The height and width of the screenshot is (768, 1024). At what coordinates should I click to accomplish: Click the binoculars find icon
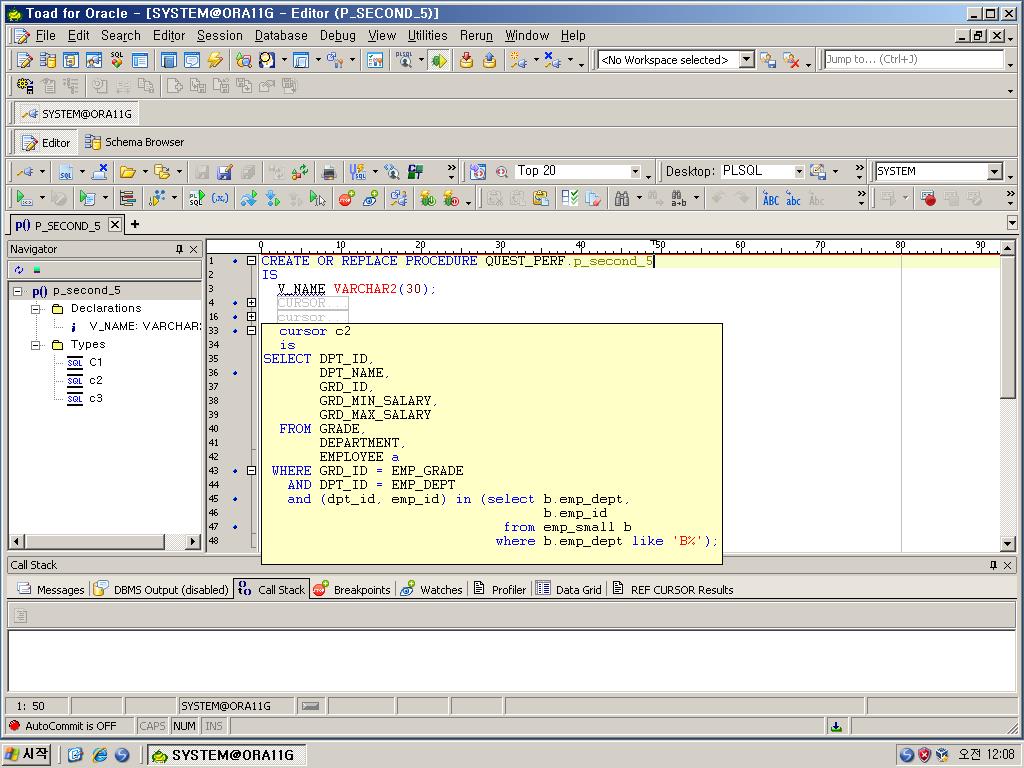click(x=622, y=199)
